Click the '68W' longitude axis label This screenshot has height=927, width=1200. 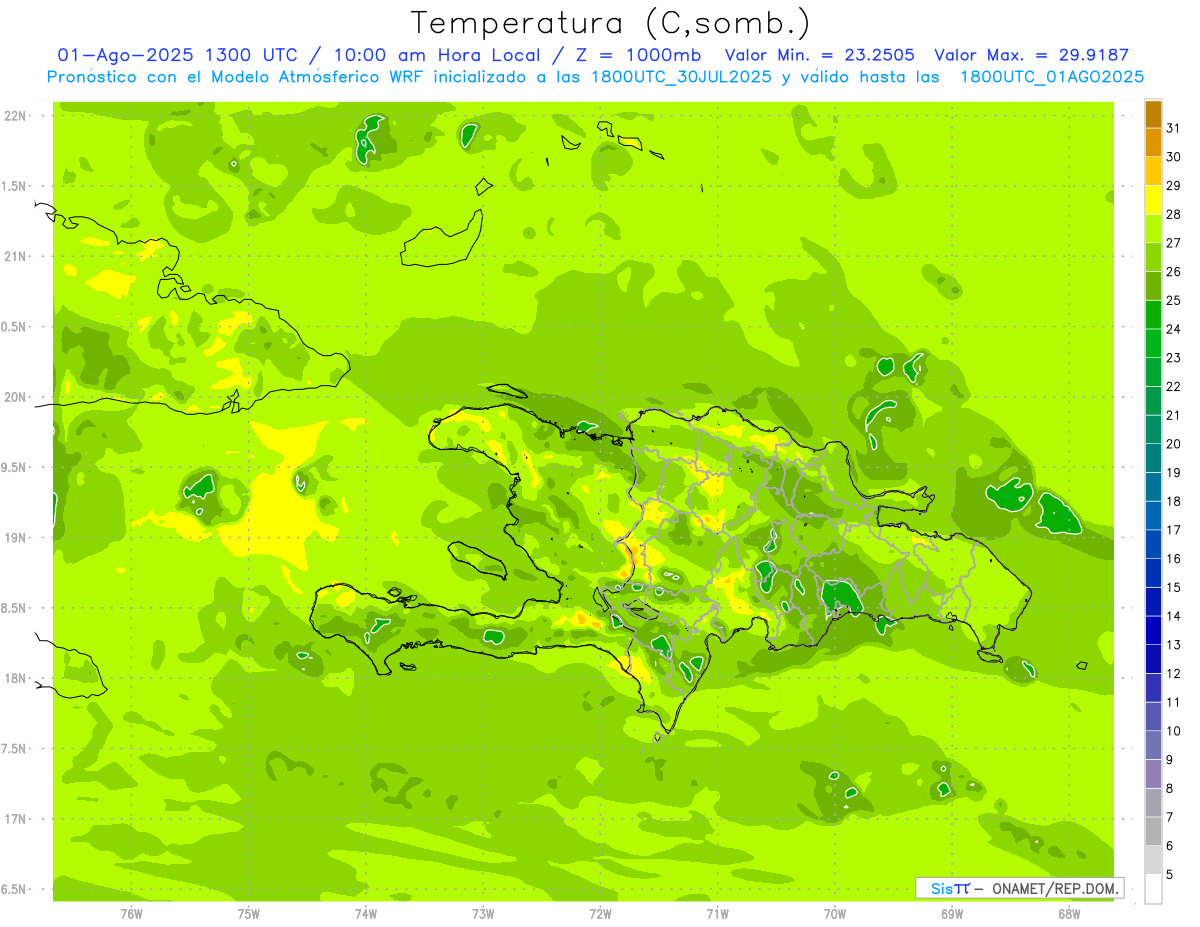[1069, 914]
